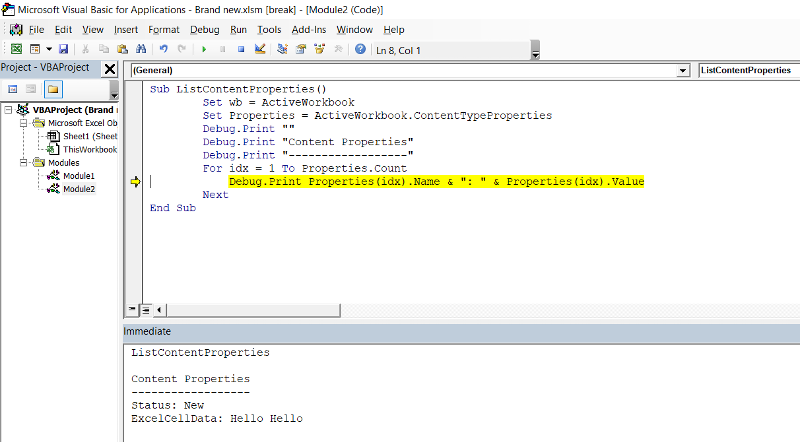Click the highlighted Debug.Print Properties line
The image size is (800, 442).
pyautogui.click(x=436, y=181)
